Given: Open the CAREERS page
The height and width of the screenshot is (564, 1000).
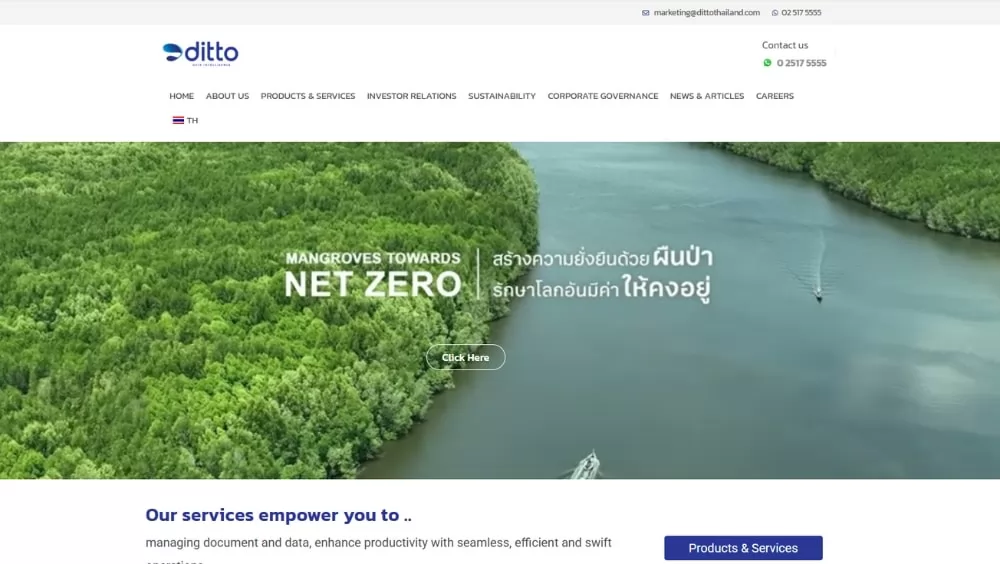Looking at the screenshot, I should coord(775,96).
